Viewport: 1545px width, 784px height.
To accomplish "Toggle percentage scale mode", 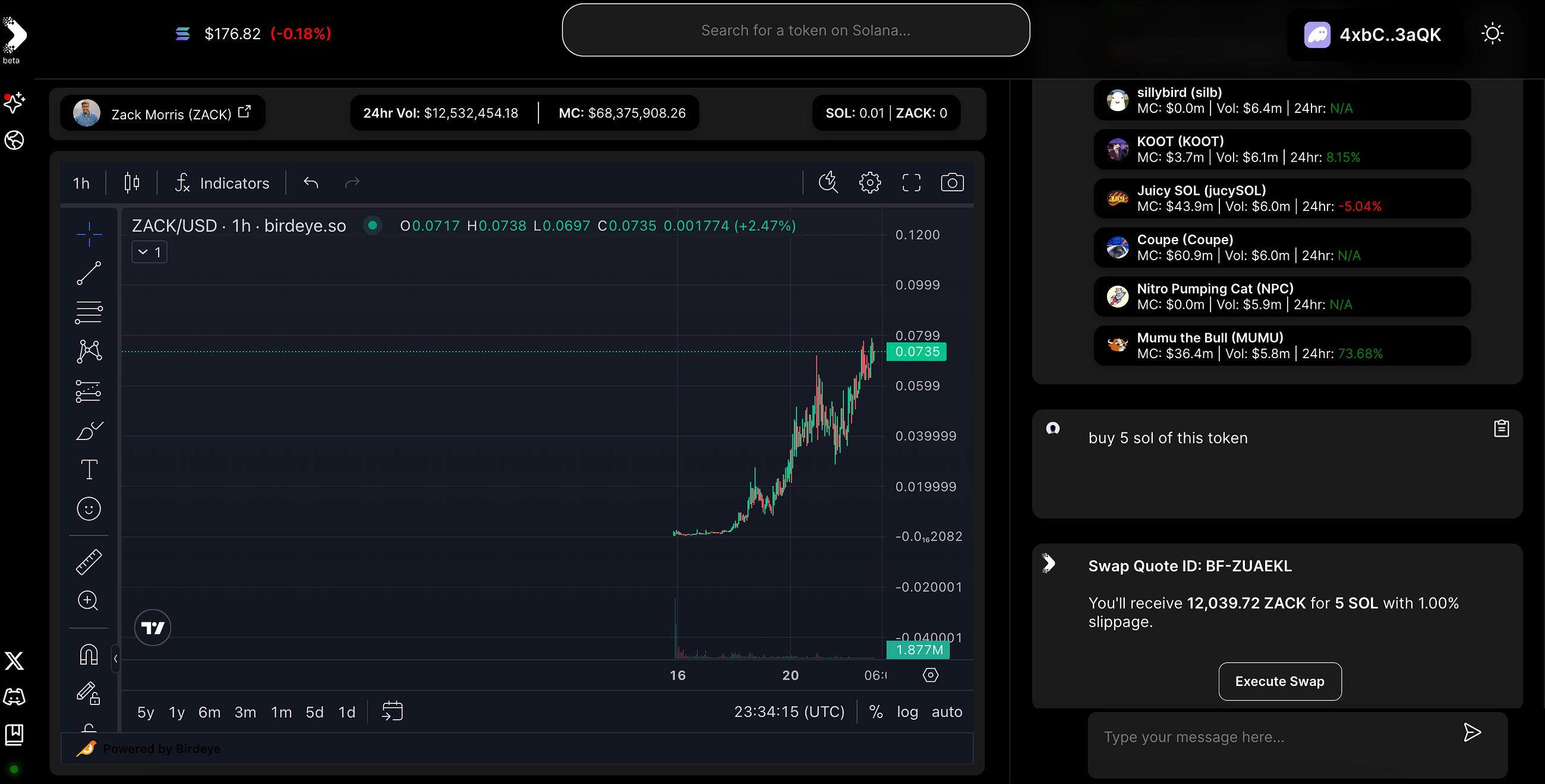I will [876, 712].
